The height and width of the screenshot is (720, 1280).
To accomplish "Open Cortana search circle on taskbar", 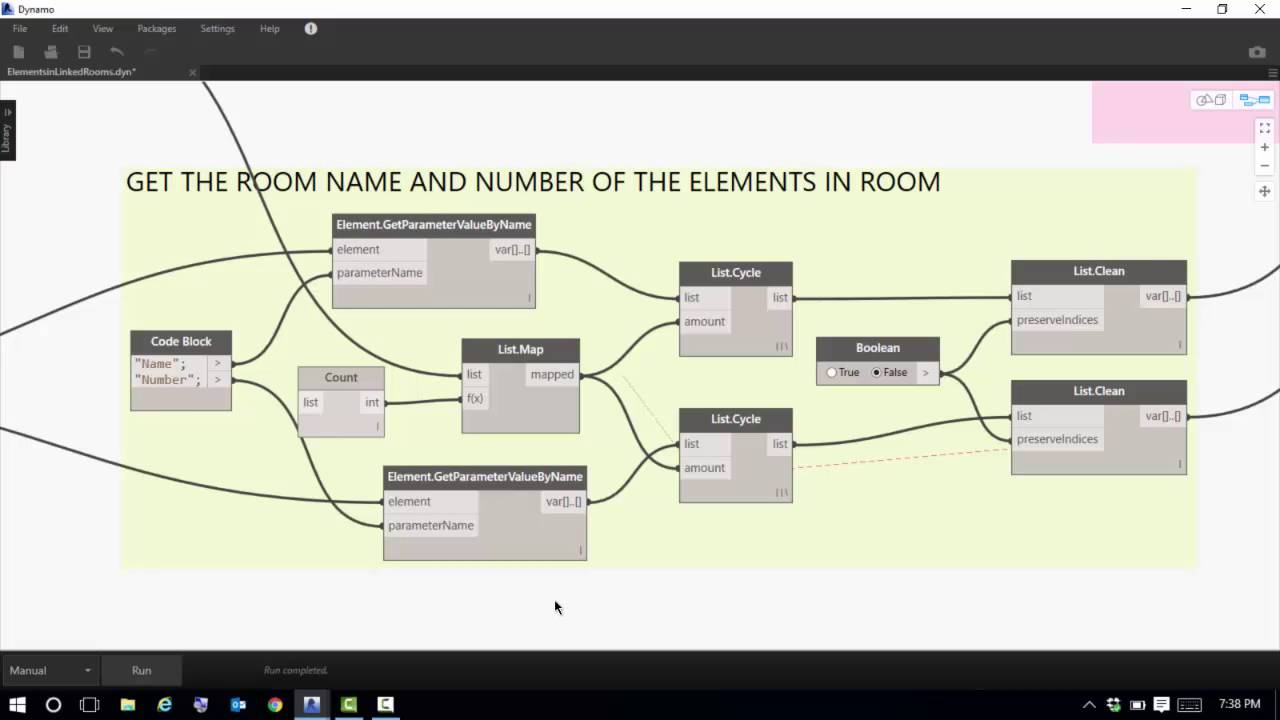I will 54,704.
